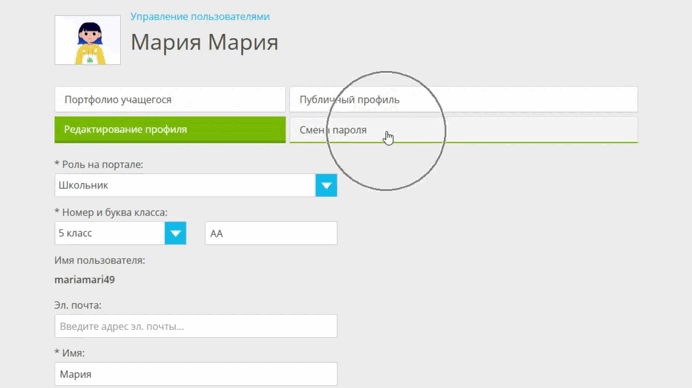Click the heading Мария Мария
This screenshot has width=692, height=388.
pos(204,42)
